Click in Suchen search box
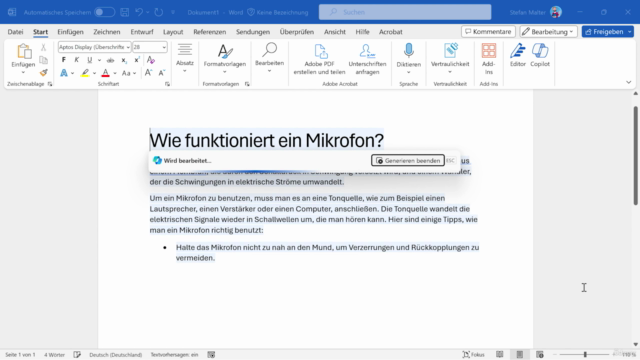The image size is (640, 360). [x=405, y=12]
